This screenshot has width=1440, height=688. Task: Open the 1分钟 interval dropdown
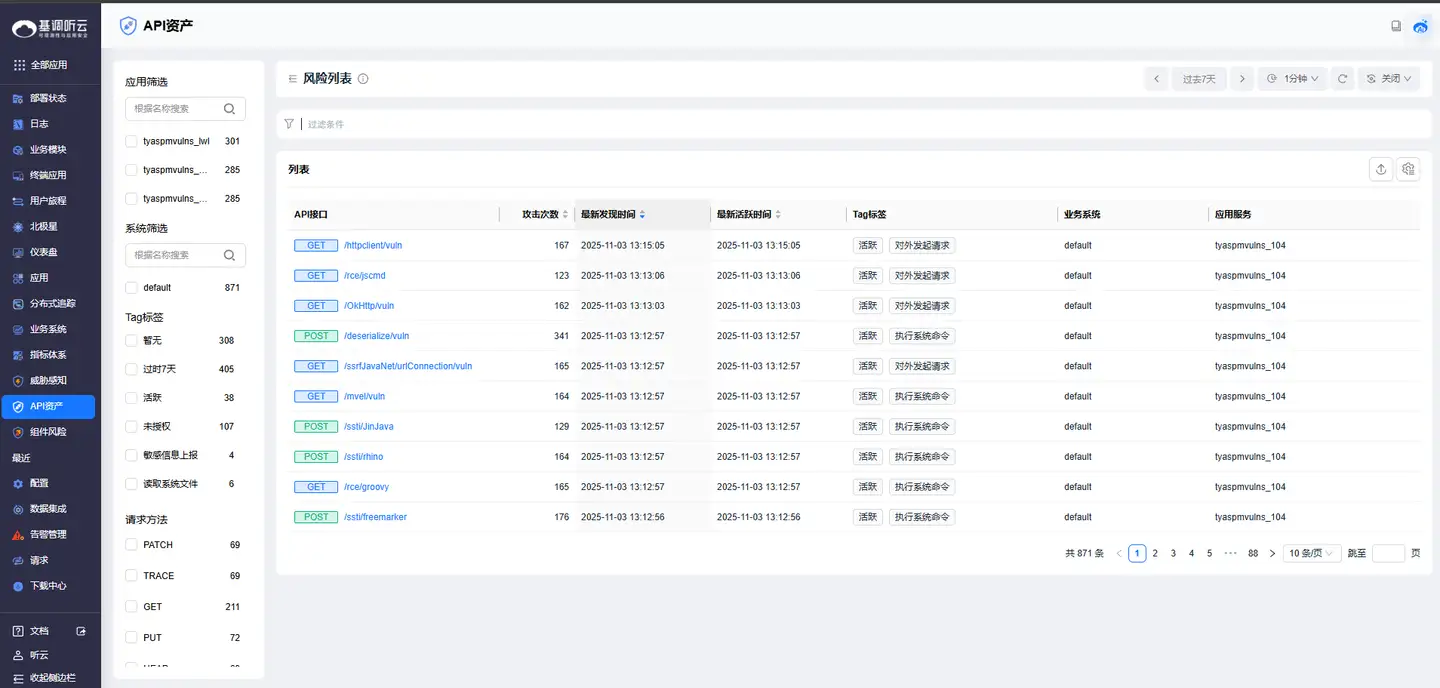pyautogui.click(x=1293, y=79)
